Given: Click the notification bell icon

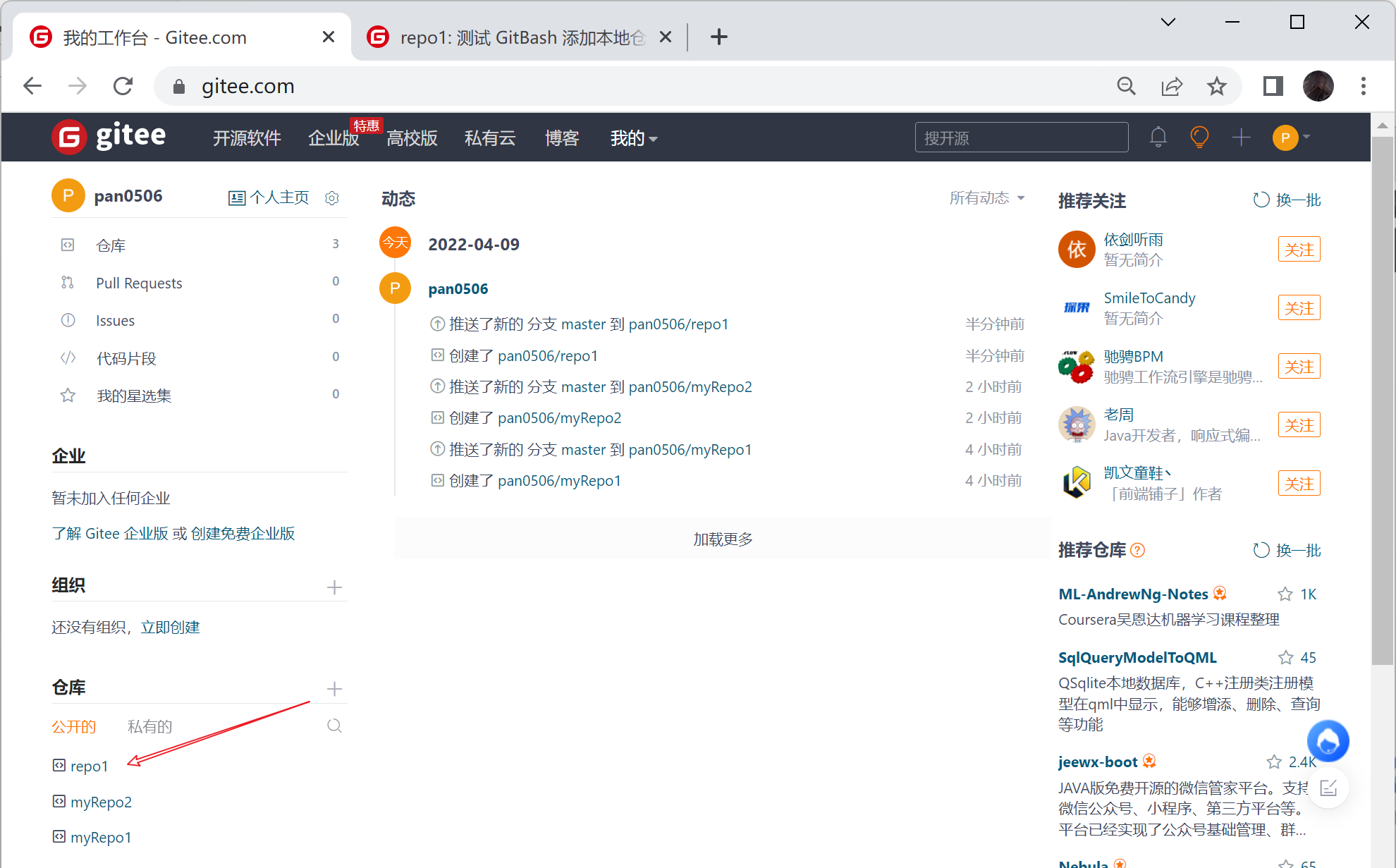Looking at the screenshot, I should coord(1158,137).
